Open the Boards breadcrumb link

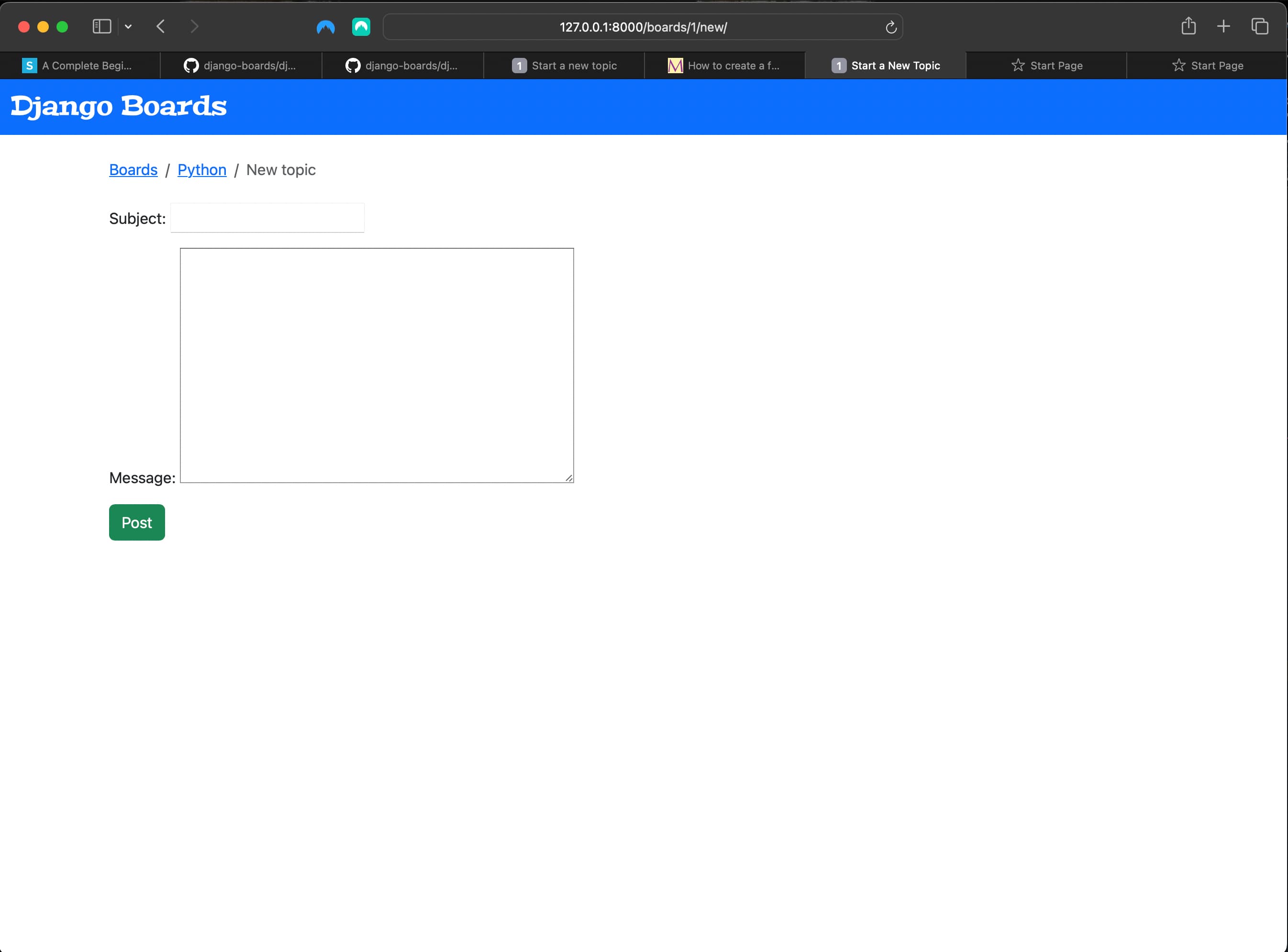133,170
